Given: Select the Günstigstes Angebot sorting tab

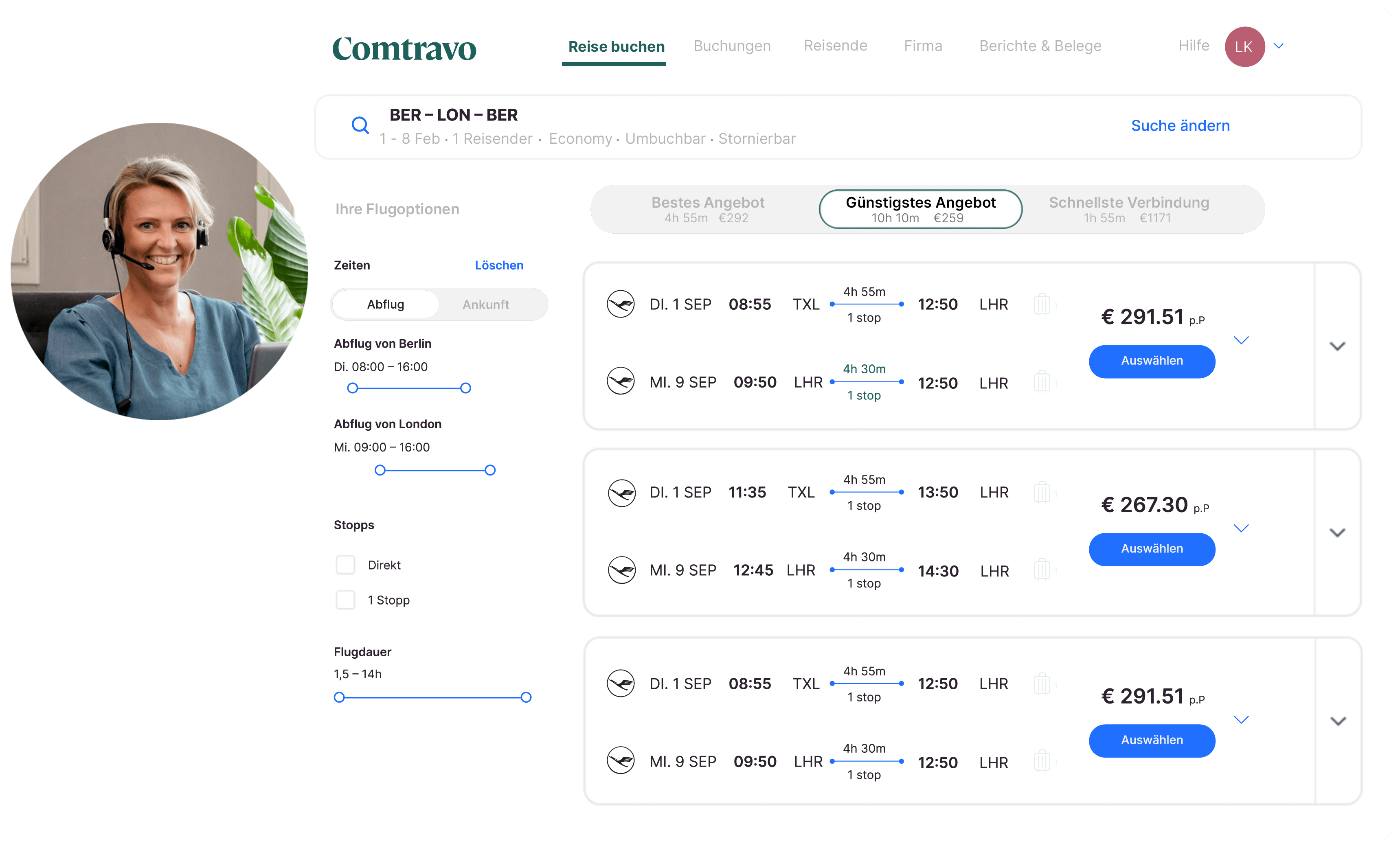Looking at the screenshot, I should tap(920, 209).
